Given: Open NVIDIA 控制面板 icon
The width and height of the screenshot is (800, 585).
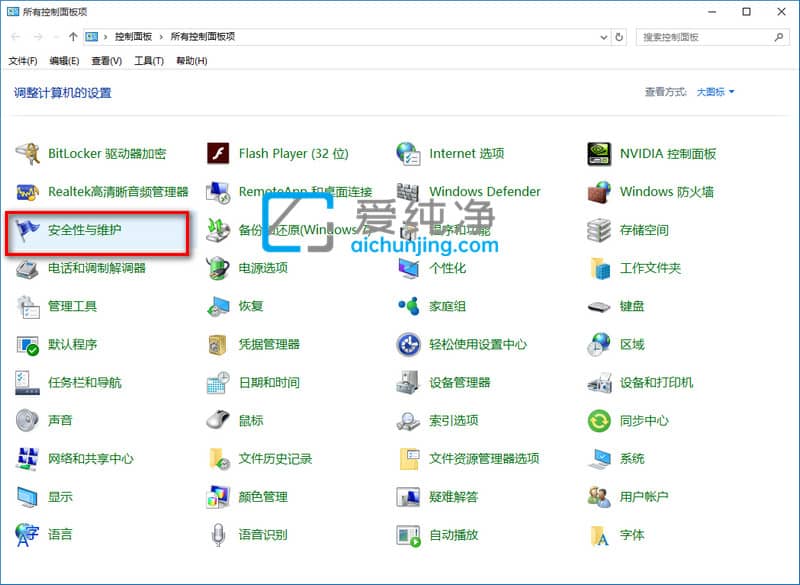Looking at the screenshot, I should coord(599,154).
